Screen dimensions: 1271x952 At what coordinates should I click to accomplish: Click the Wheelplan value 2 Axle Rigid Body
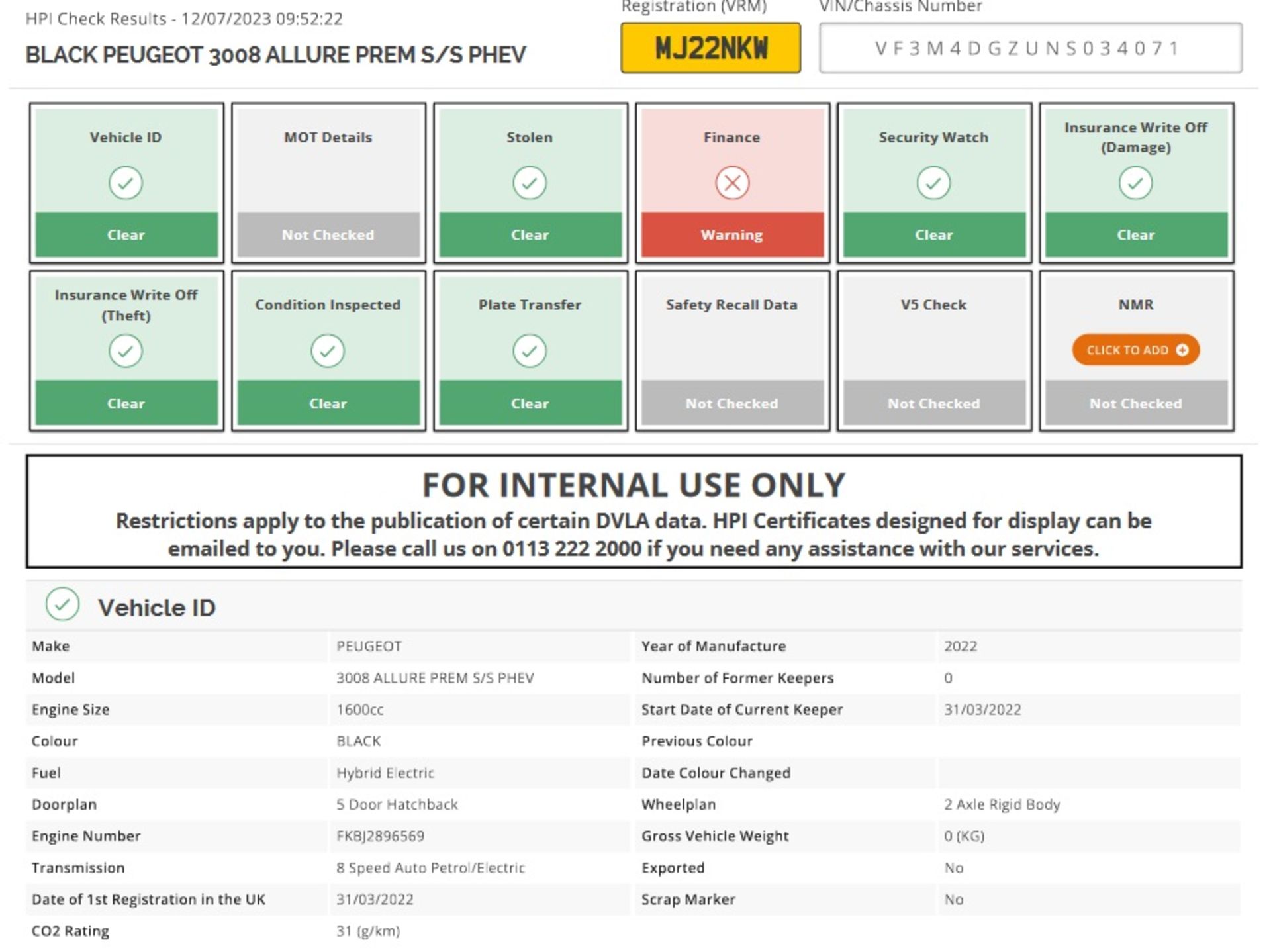(1002, 804)
